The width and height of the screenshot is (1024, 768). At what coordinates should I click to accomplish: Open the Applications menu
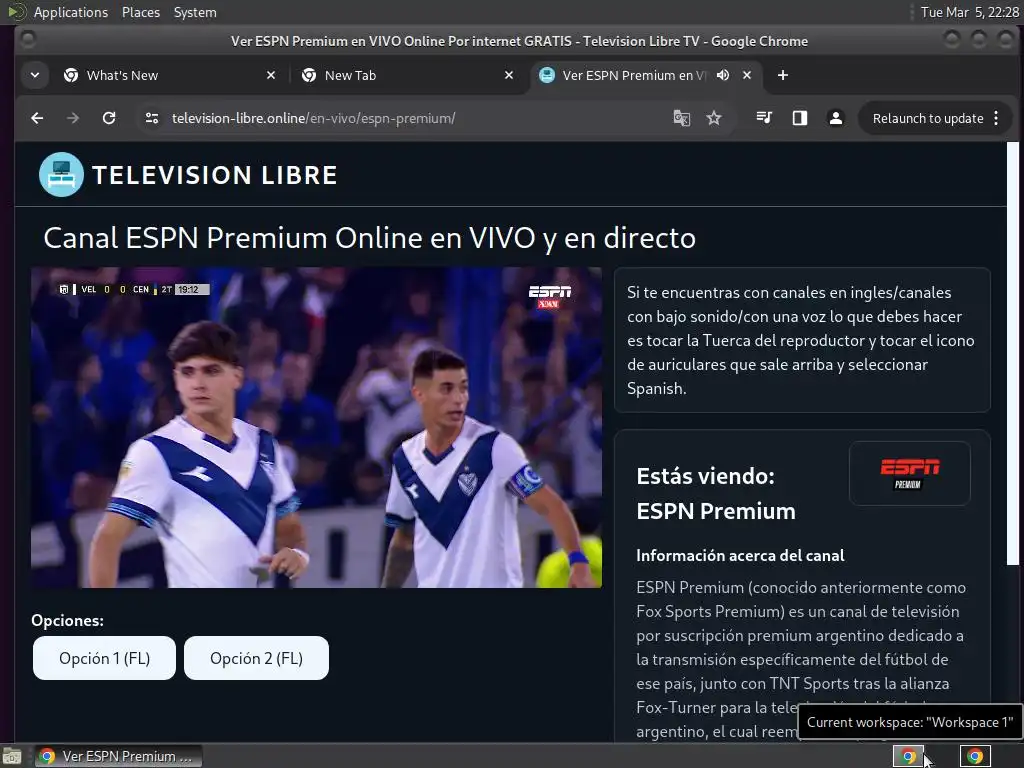coord(71,12)
